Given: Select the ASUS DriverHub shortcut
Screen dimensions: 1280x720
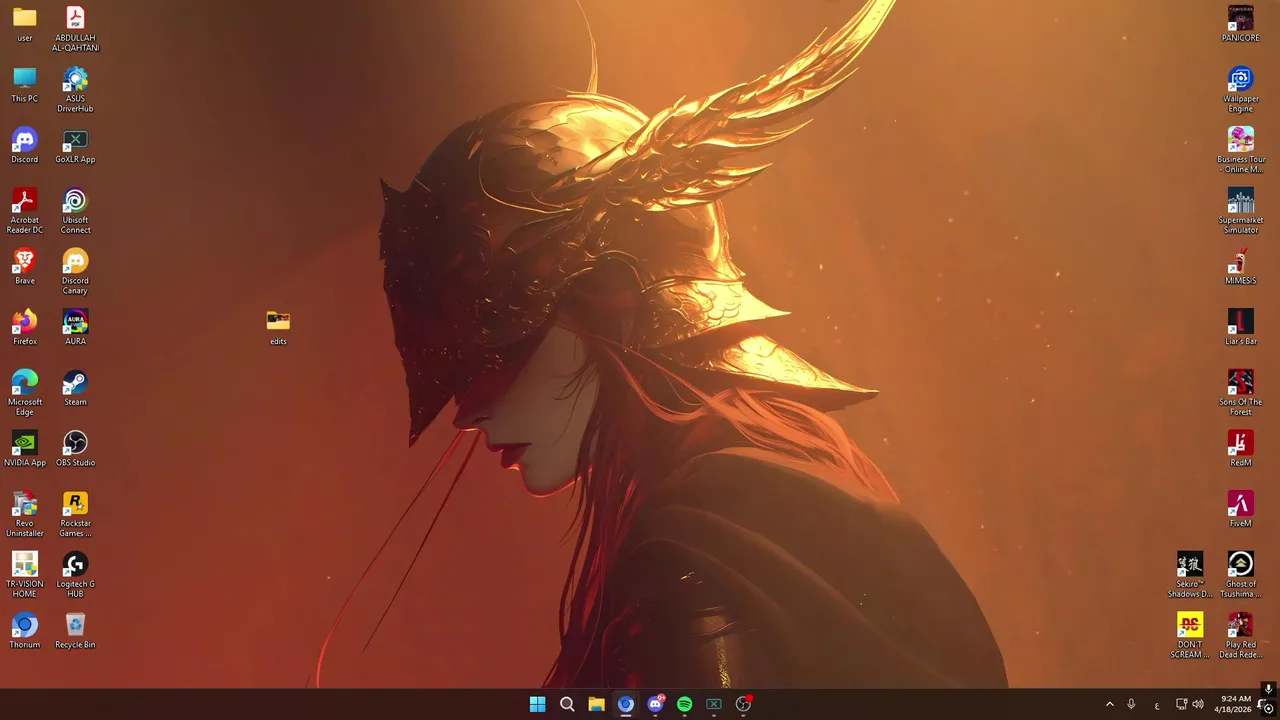Looking at the screenshot, I should (x=75, y=89).
